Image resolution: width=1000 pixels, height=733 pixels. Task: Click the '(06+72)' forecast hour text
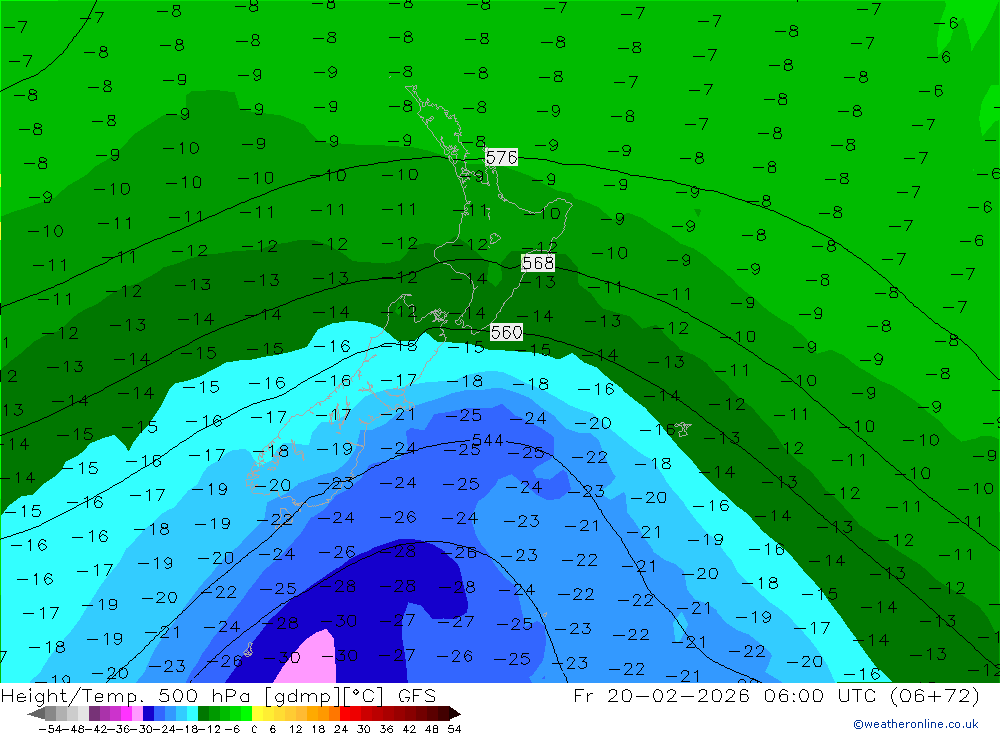coord(934,695)
